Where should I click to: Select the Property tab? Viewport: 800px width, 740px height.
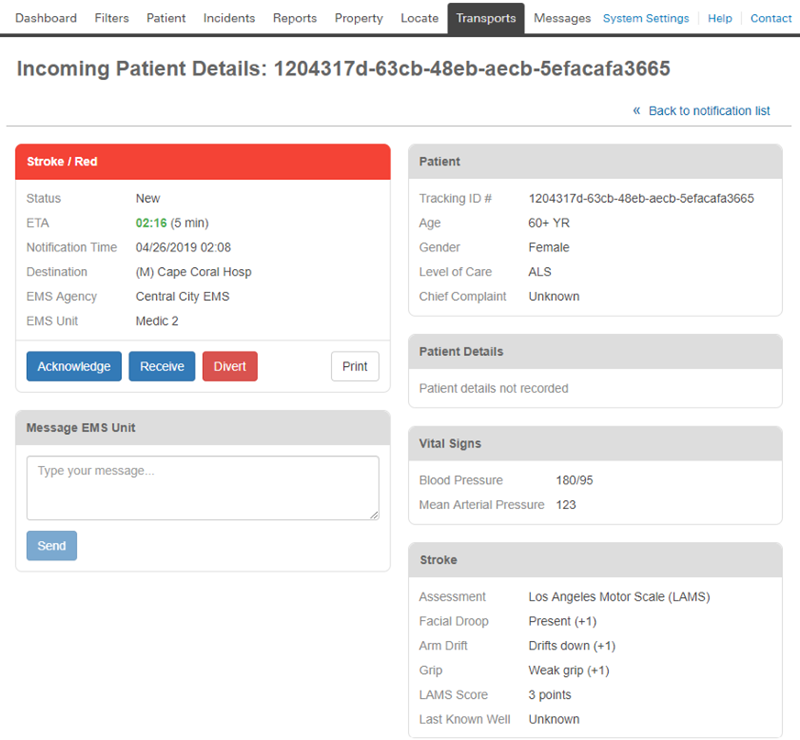pos(359,18)
